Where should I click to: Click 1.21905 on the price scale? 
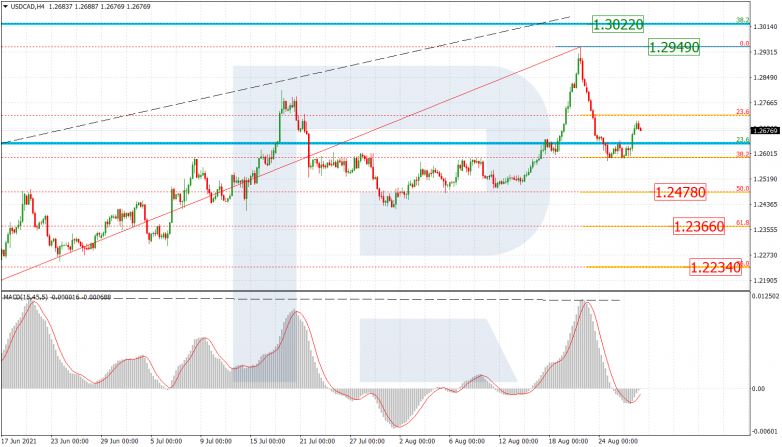[766, 280]
